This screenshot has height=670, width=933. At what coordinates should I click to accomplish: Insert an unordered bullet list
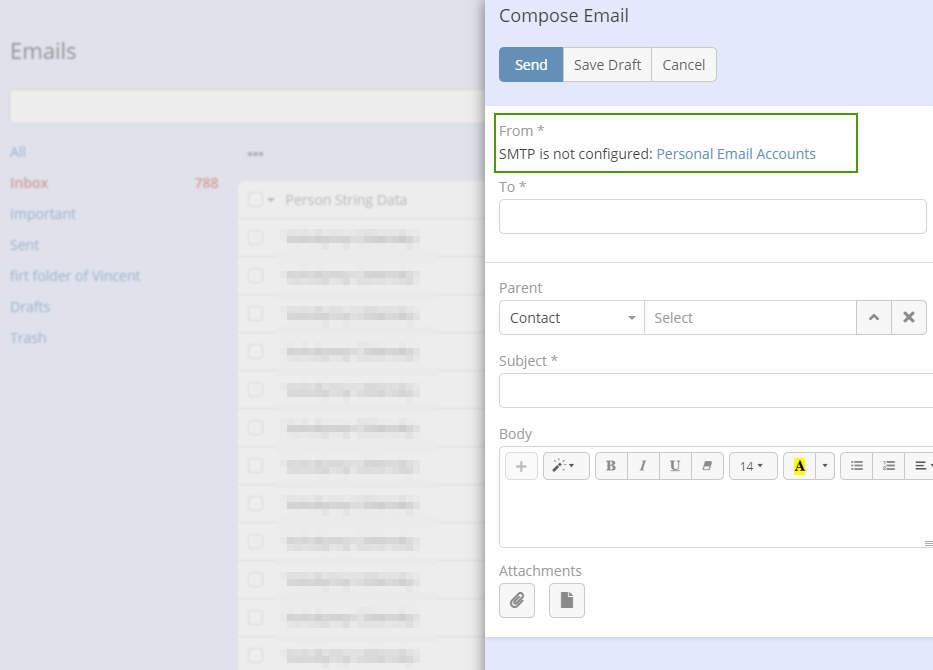[857, 466]
